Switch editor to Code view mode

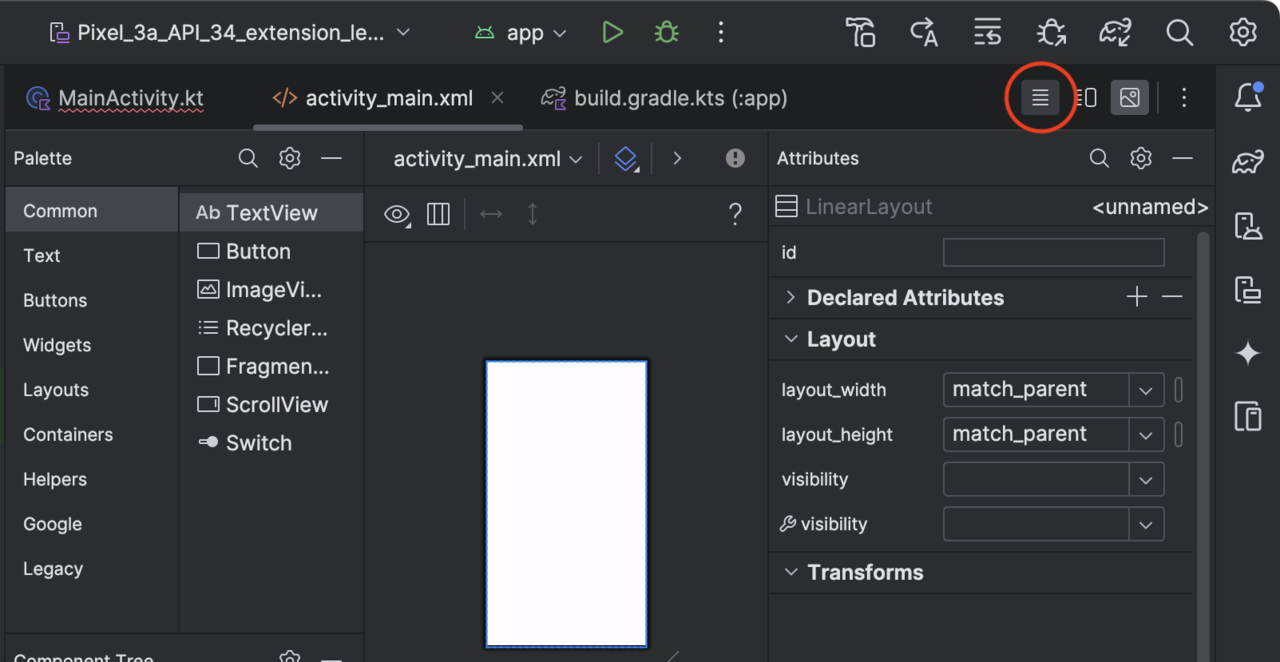[x=1040, y=98]
